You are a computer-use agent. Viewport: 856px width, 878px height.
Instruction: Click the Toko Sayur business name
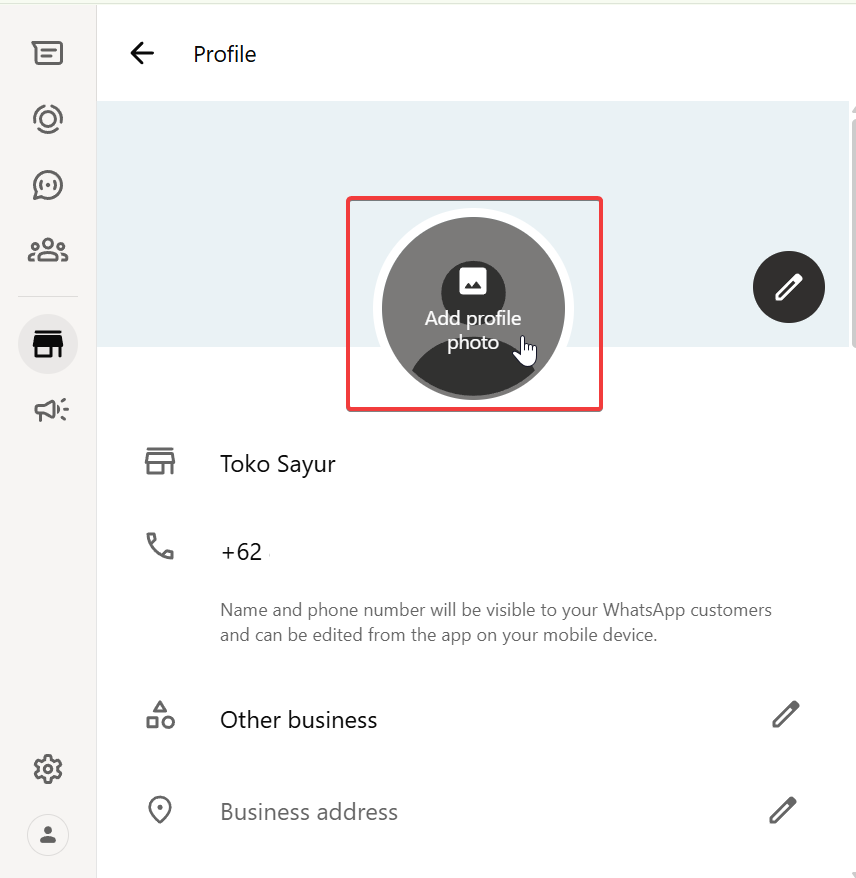(278, 464)
